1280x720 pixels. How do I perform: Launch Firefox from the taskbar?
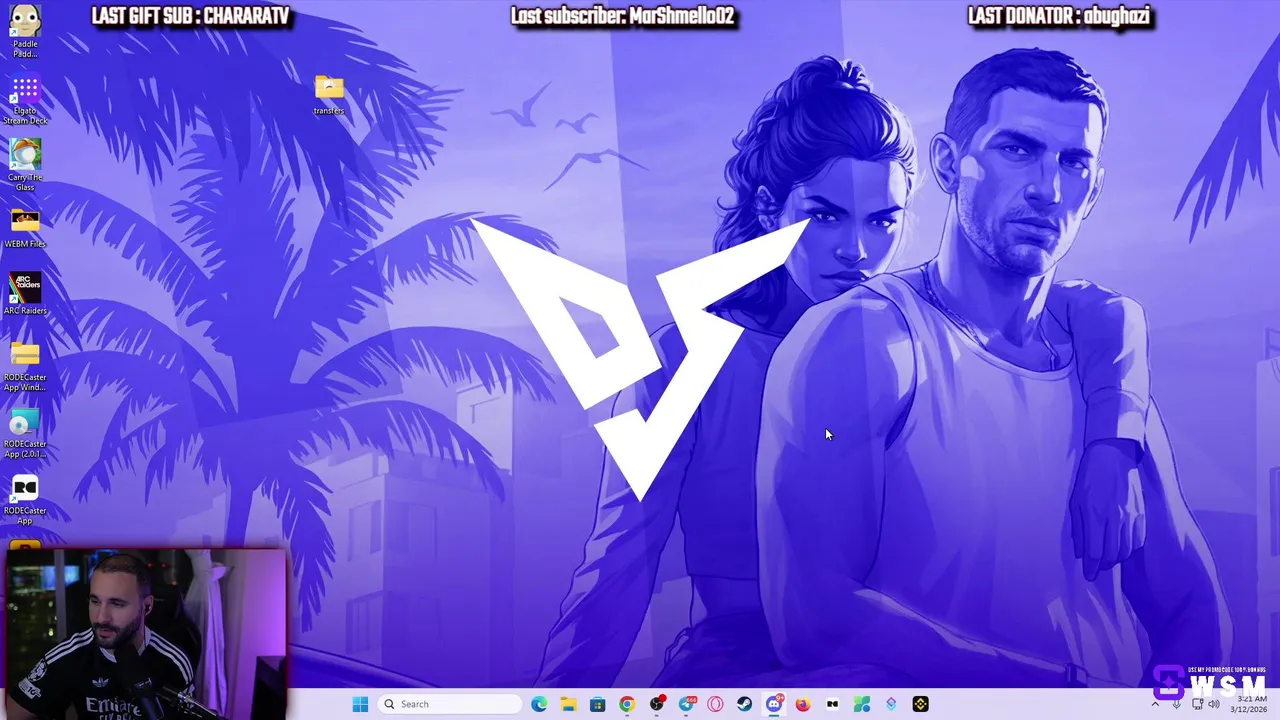[x=803, y=704]
